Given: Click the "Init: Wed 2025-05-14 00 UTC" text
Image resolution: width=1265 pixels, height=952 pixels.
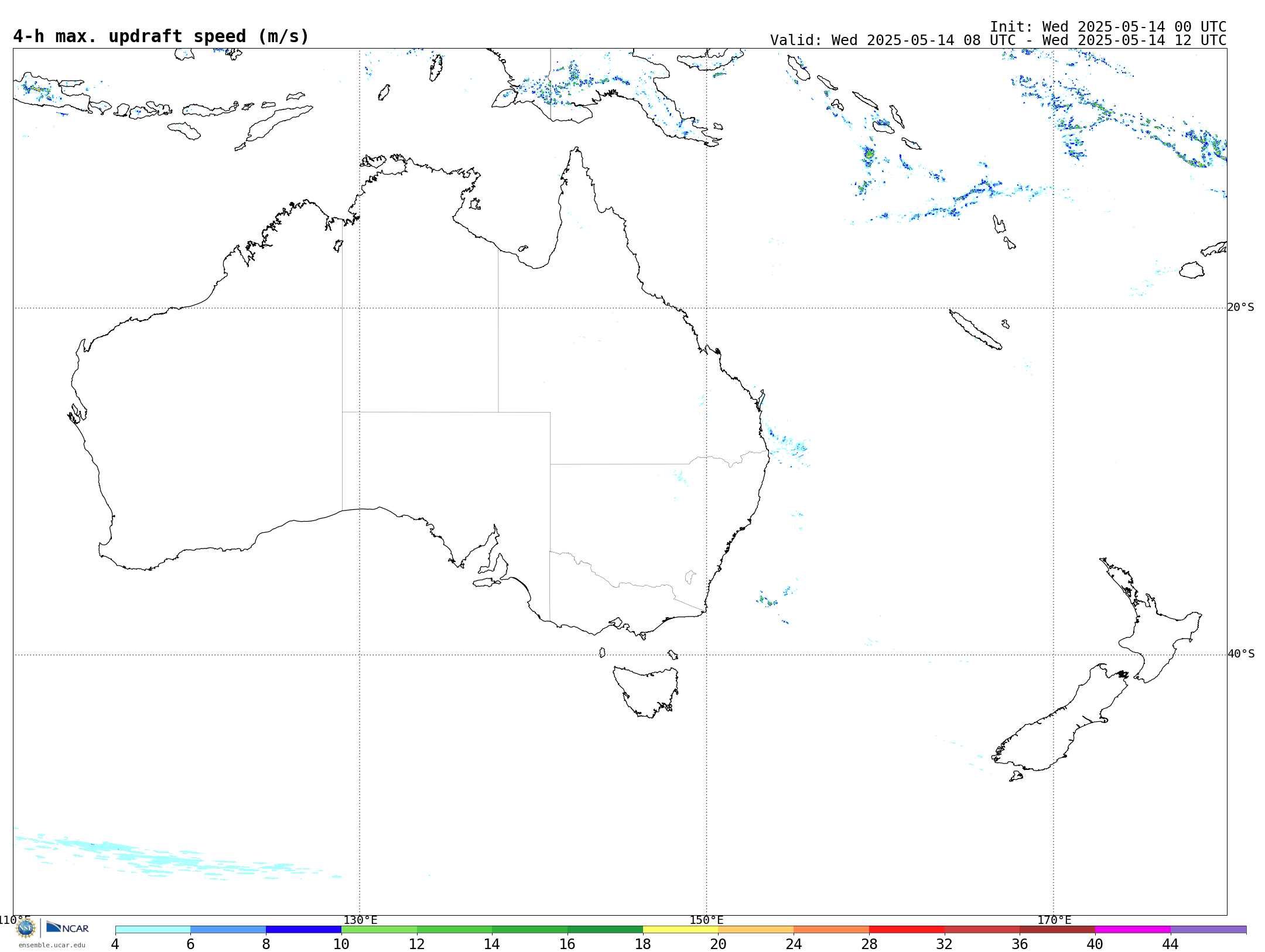Looking at the screenshot, I should point(1108,27).
